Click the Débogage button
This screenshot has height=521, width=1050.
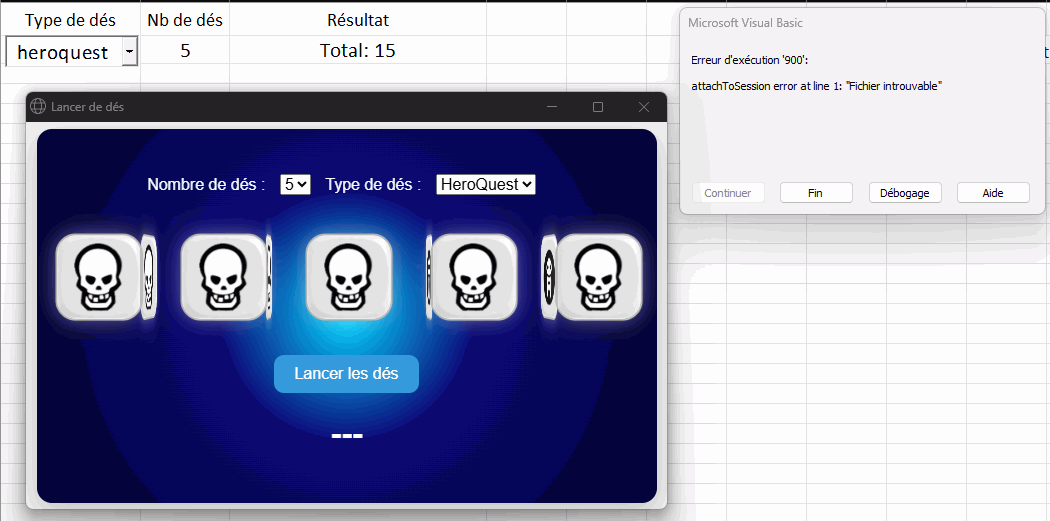pyautogui.click(x=905, y=193)
